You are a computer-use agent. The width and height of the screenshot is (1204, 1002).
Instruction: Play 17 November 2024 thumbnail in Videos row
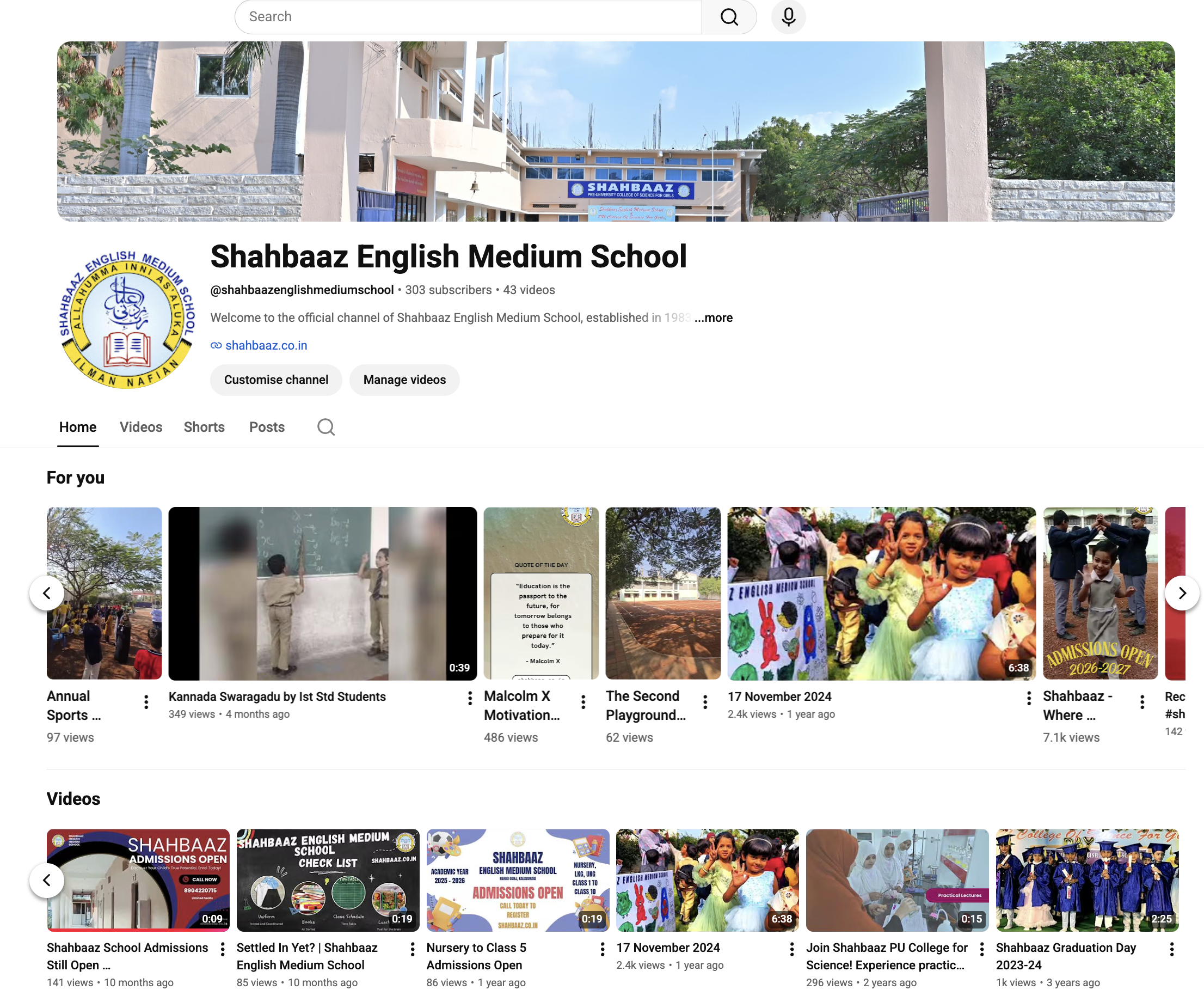click(708, 880)
